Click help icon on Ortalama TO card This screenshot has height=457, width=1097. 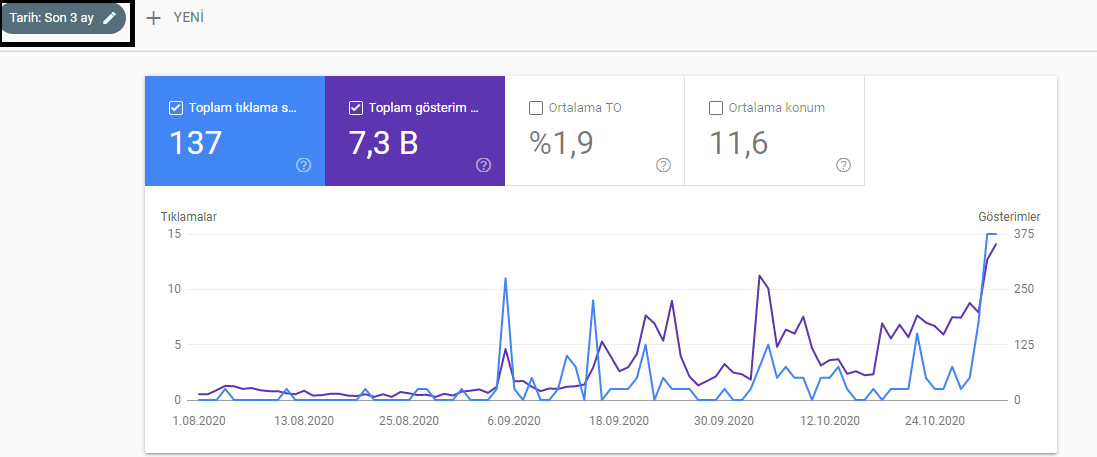tap(663, 165)
